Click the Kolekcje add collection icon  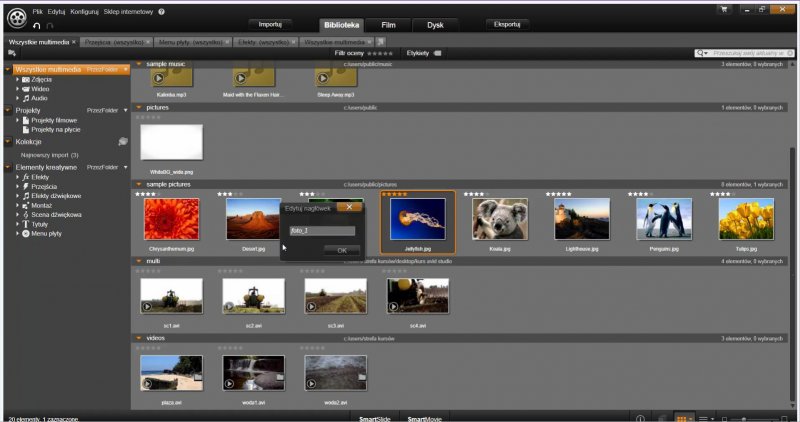pyautogui.click(x=122, y=142)
